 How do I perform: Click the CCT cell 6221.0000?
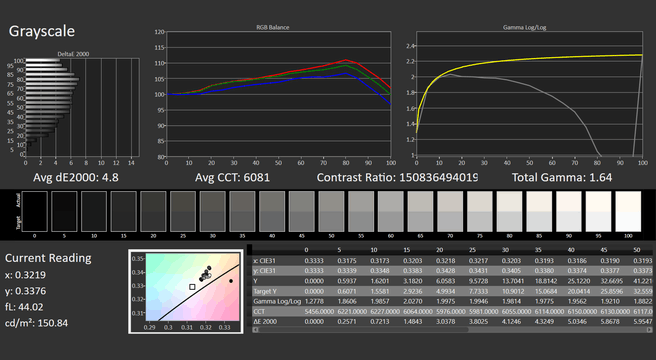coord(352,311)
